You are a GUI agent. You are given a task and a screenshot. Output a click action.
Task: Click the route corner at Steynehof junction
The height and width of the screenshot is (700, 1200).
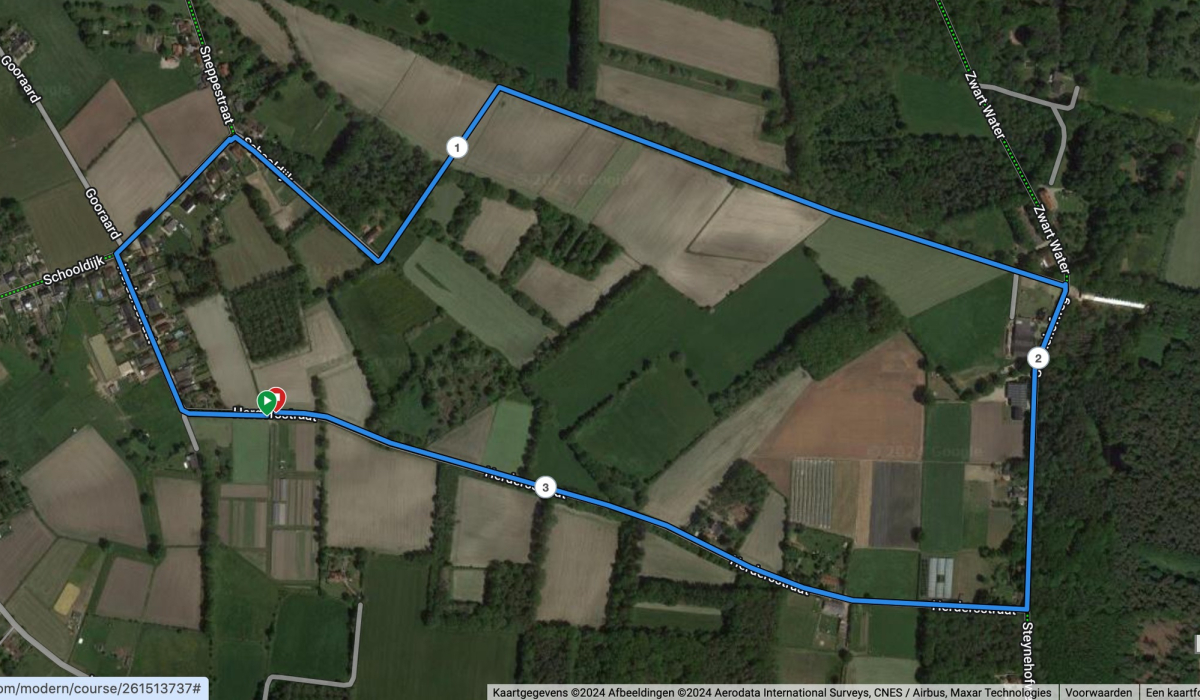(1027, 608)
